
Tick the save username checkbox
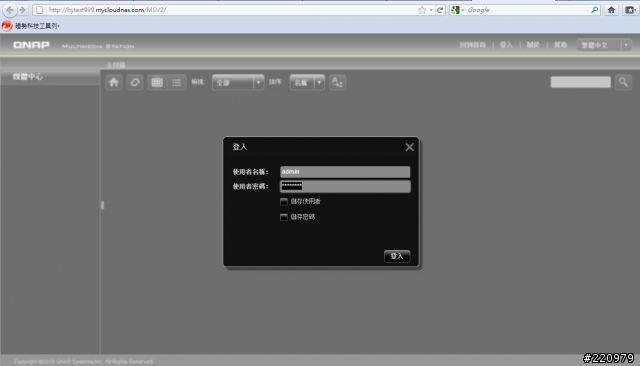click(284, 202)
